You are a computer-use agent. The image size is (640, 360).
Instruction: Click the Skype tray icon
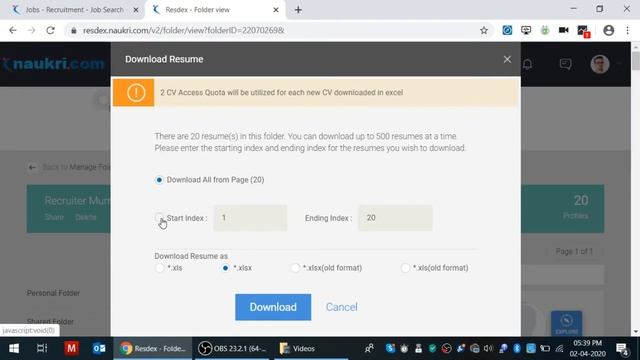tap(390, 348)
